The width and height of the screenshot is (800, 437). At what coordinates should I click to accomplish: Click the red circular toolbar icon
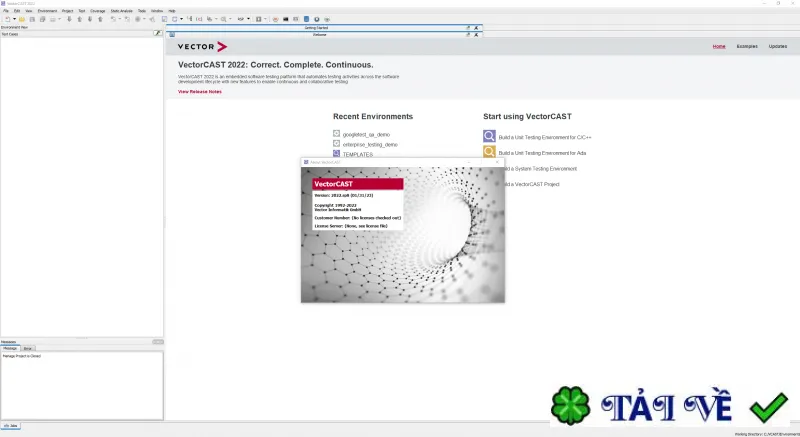[x=276, y=19]
